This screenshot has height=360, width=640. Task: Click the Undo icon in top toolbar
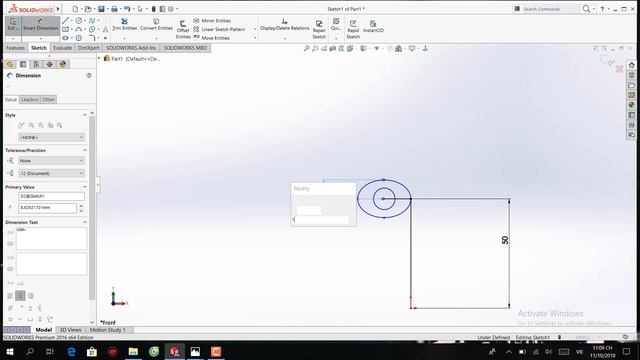pos(127,9)
